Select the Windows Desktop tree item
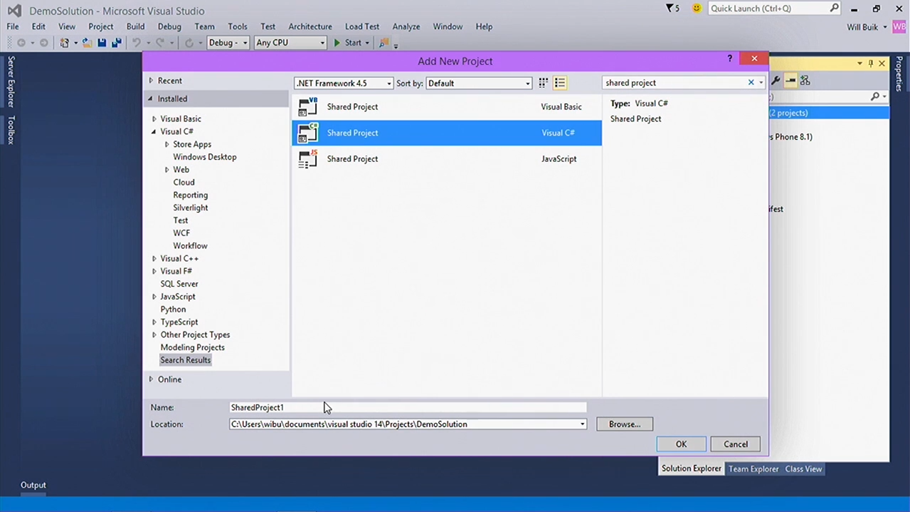 click(204, 157)
